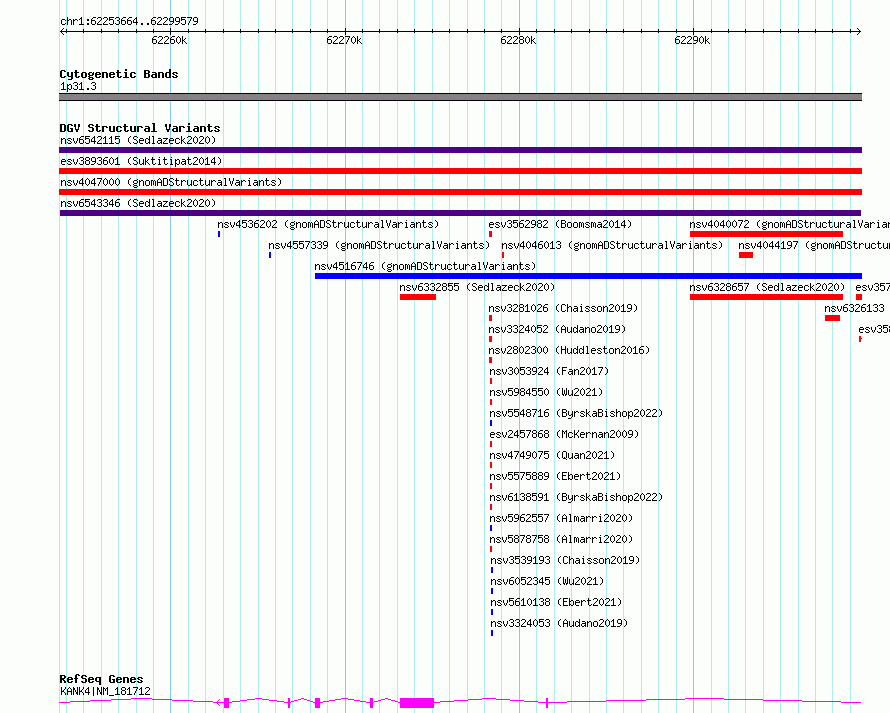Click the Cytogenetic Bands track title

point(119,74)
